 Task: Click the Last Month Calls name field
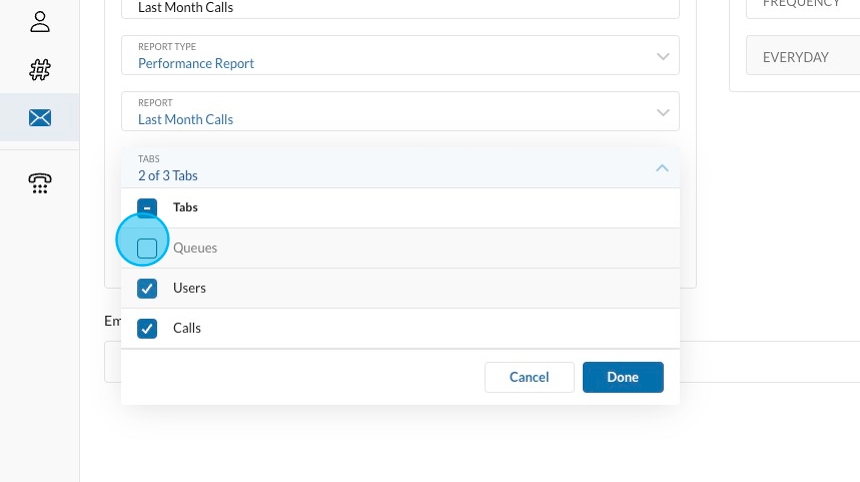(400, 8)
